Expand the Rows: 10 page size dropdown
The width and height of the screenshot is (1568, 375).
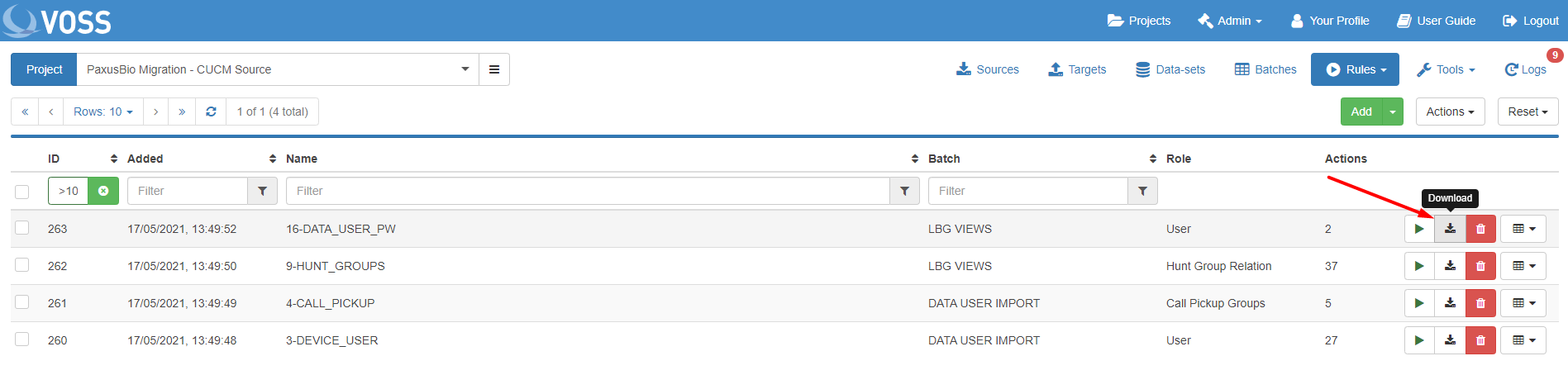(x=102, y=112)
